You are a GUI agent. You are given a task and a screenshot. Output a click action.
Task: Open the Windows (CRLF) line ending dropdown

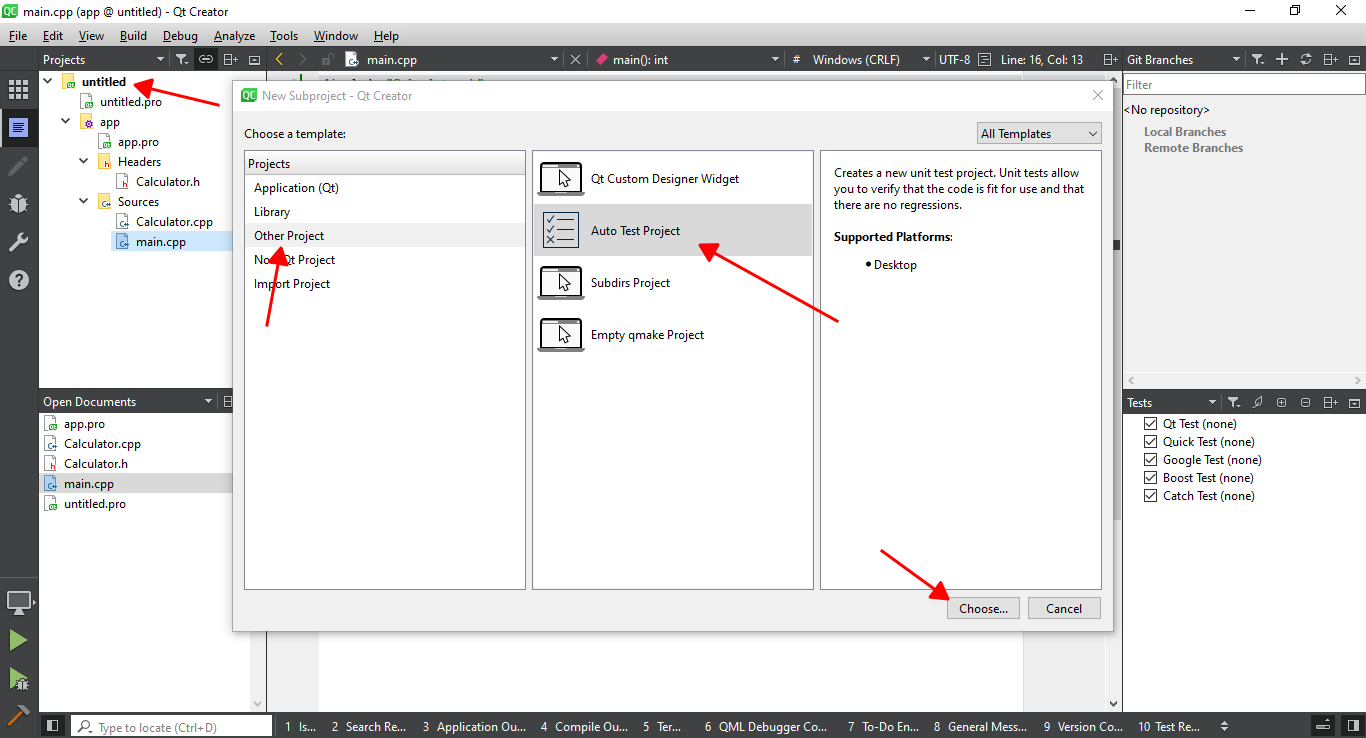(870, 60)
